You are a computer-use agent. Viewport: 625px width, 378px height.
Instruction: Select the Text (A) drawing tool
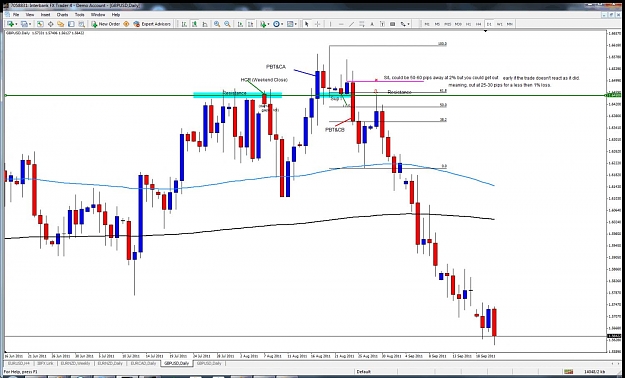pyautogui.click(x=372, y=24)
